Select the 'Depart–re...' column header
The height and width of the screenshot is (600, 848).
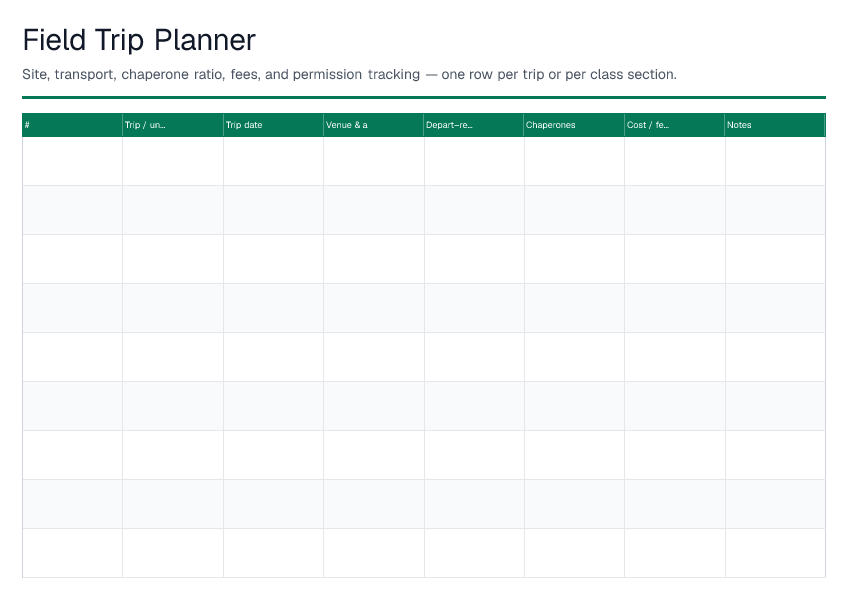pos(474,125)
